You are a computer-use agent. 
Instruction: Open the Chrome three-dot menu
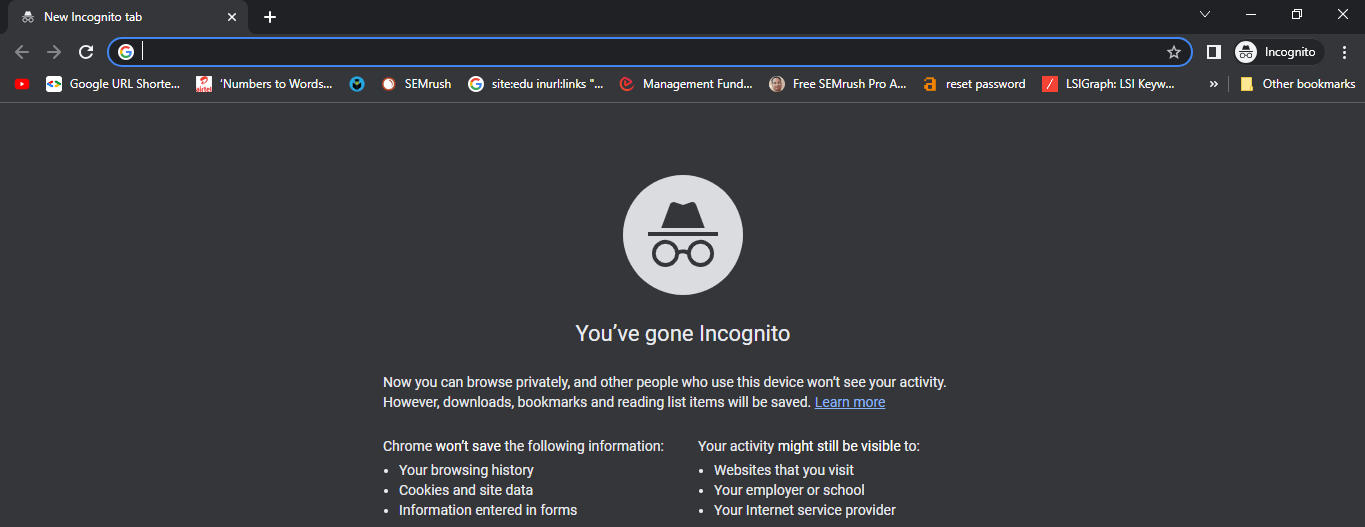[x=1344, y=52]
